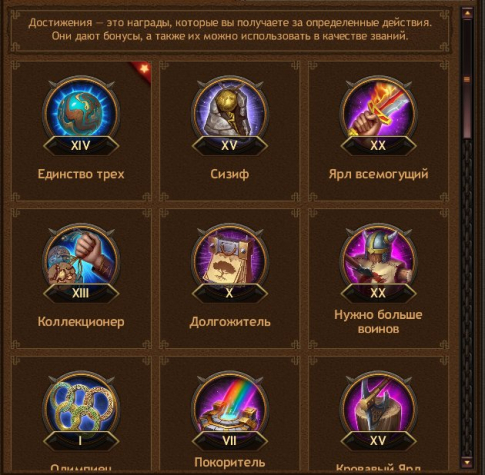The width and height of the screenshot is (485, 475).
Task: Open the Олимпиец rings achievement icon
Action: [81, 408]
